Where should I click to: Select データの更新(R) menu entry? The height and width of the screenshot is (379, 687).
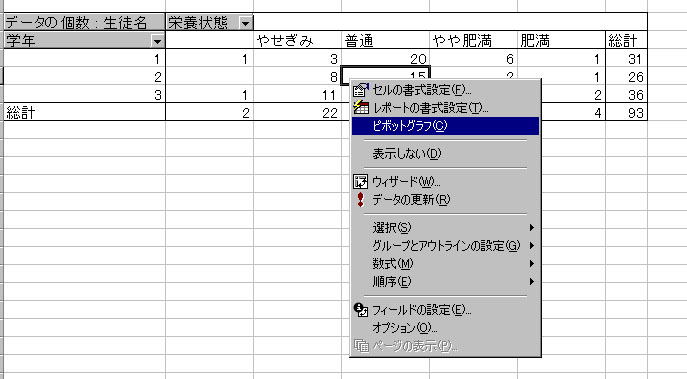coord(445,199)
